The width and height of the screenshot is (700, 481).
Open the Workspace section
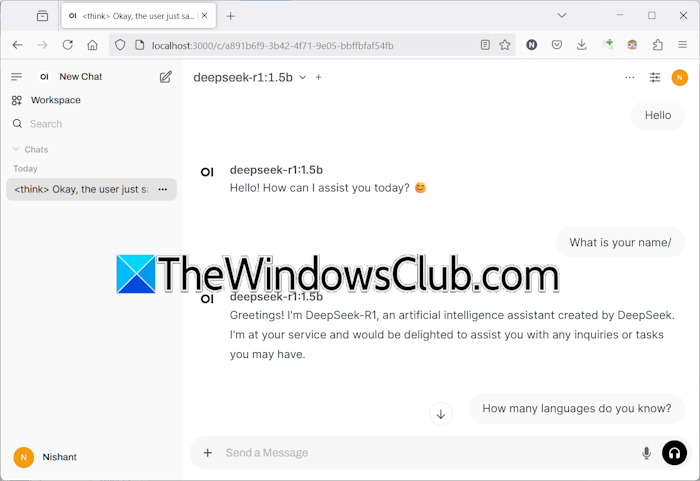tap(46, 100)
